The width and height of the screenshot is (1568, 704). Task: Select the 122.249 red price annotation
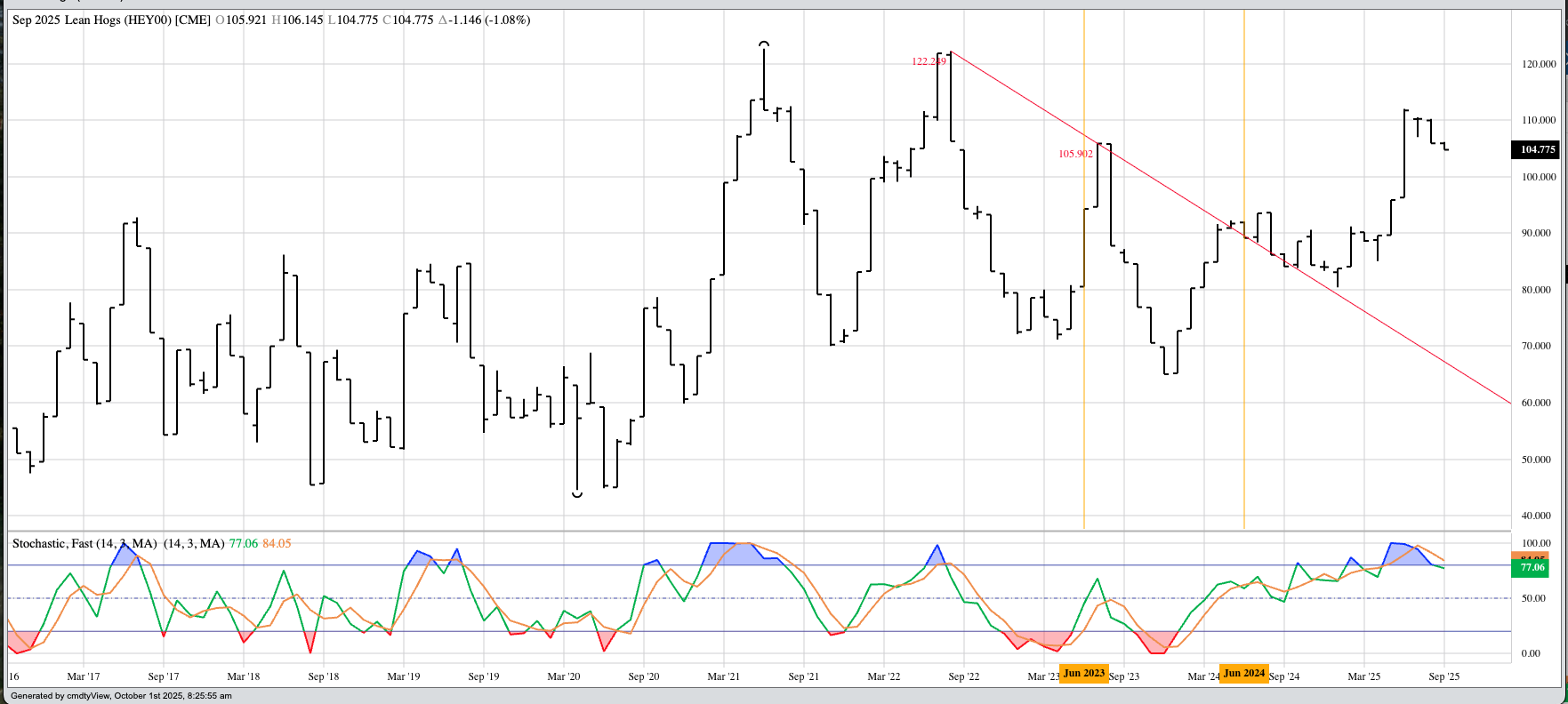pyautogui.click(x=929, y=61)
